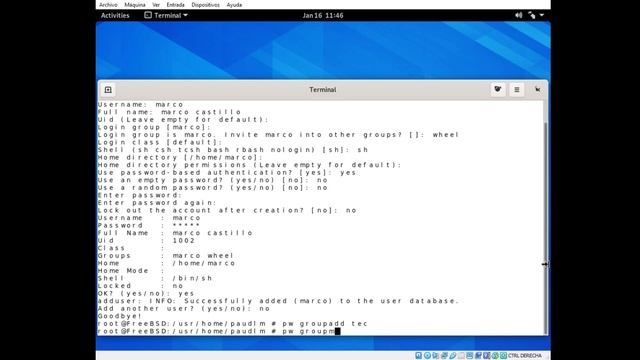Click the current 'pw groupm' prompt line
This screenshot has width=640, height=360.
tap(219, 331)
